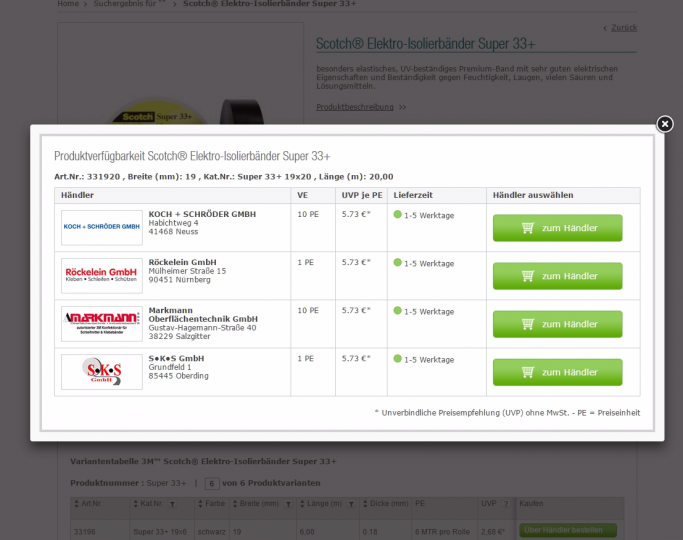The image size is (683, 540).
Task: Select Gustav-Hagemann-Straße 40 address line
Action: [202, 327]
